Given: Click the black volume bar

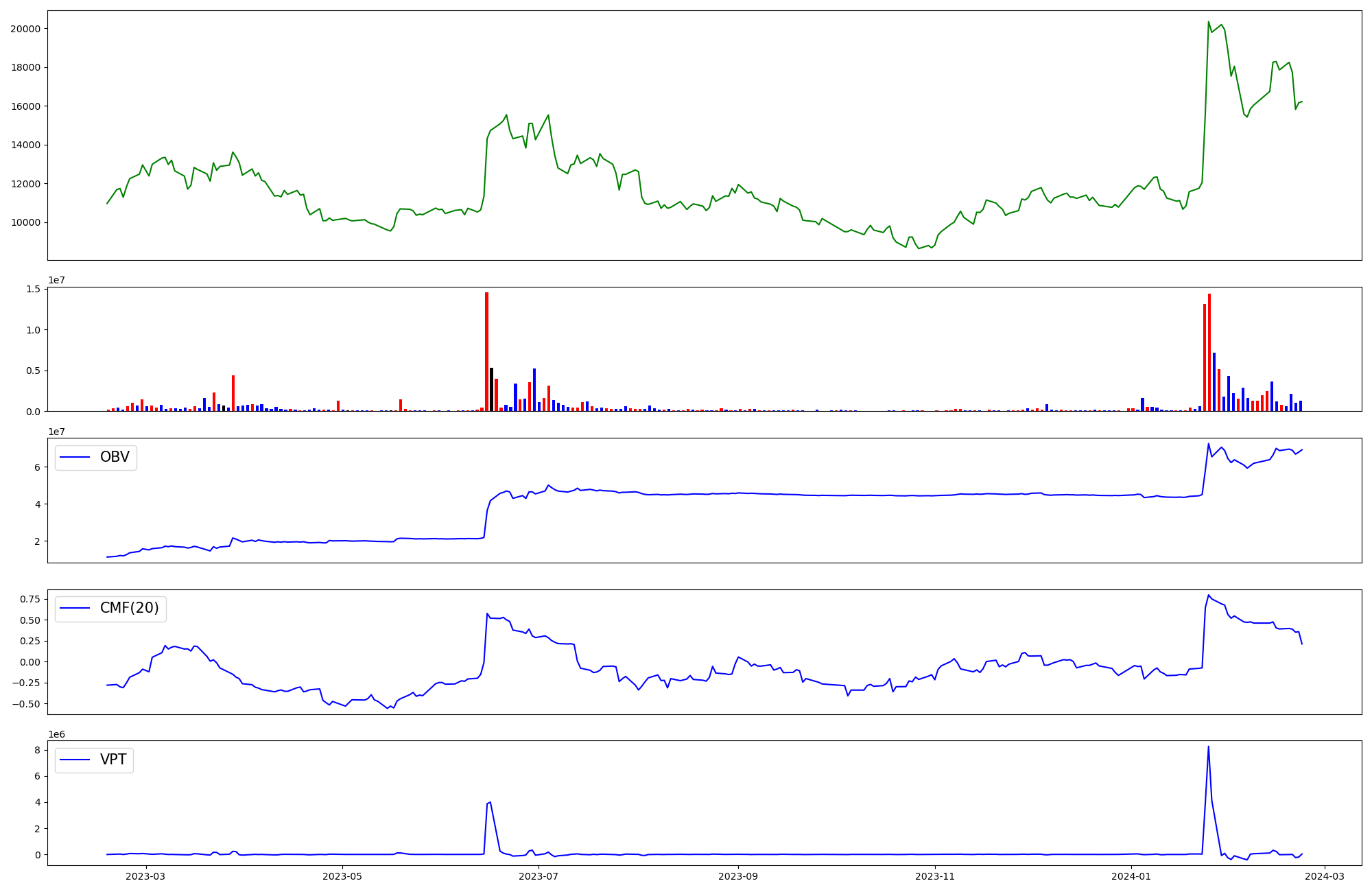Looking at the screenshot, I should click(x=491, y=390).
